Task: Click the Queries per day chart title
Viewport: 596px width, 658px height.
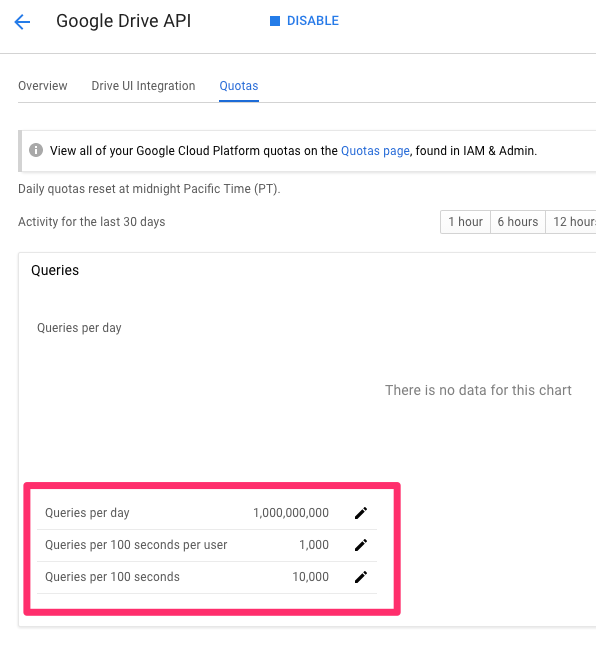Action: click(x=79, y=328)
